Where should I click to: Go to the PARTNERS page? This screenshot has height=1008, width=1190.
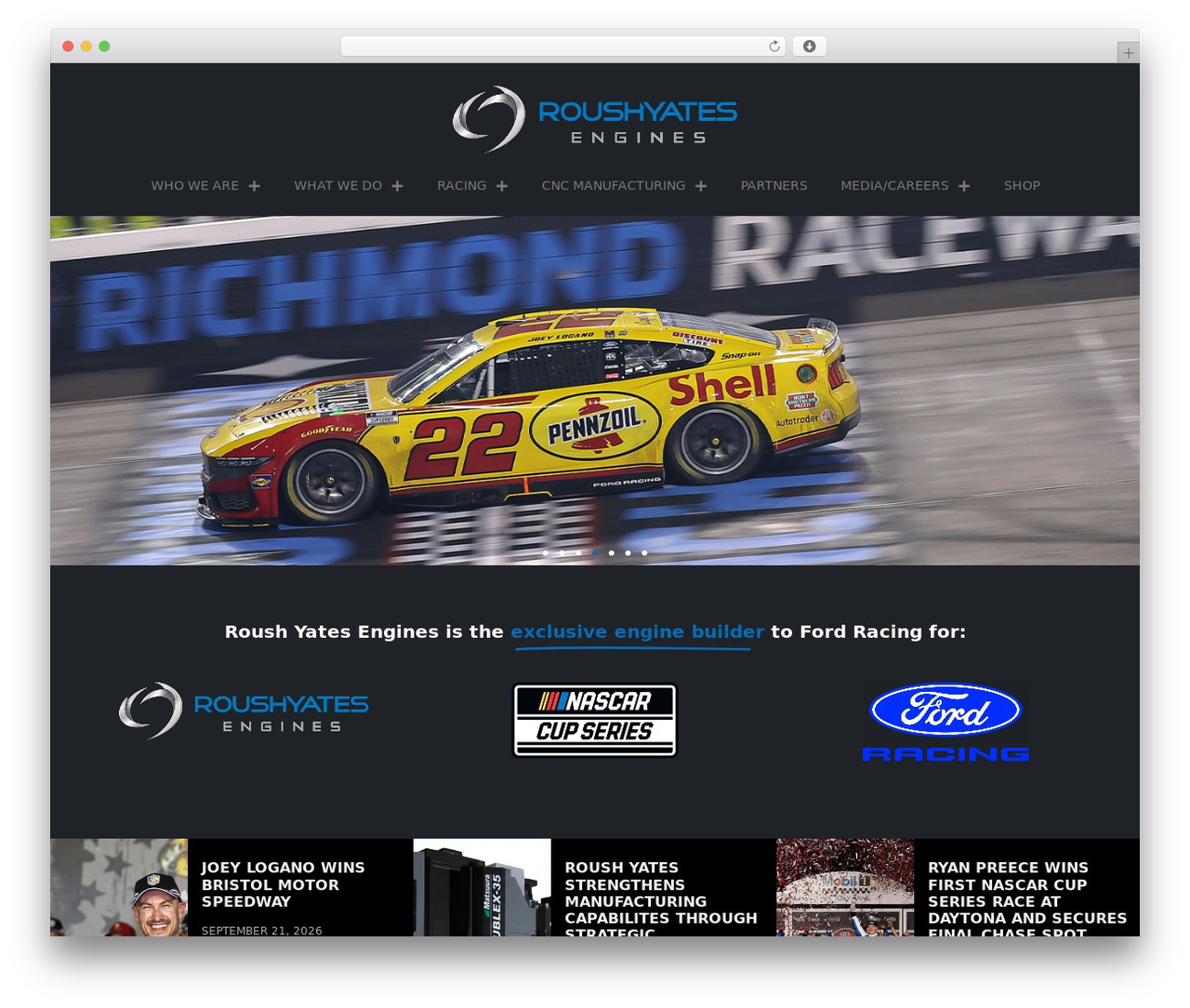tap(773, 186)
